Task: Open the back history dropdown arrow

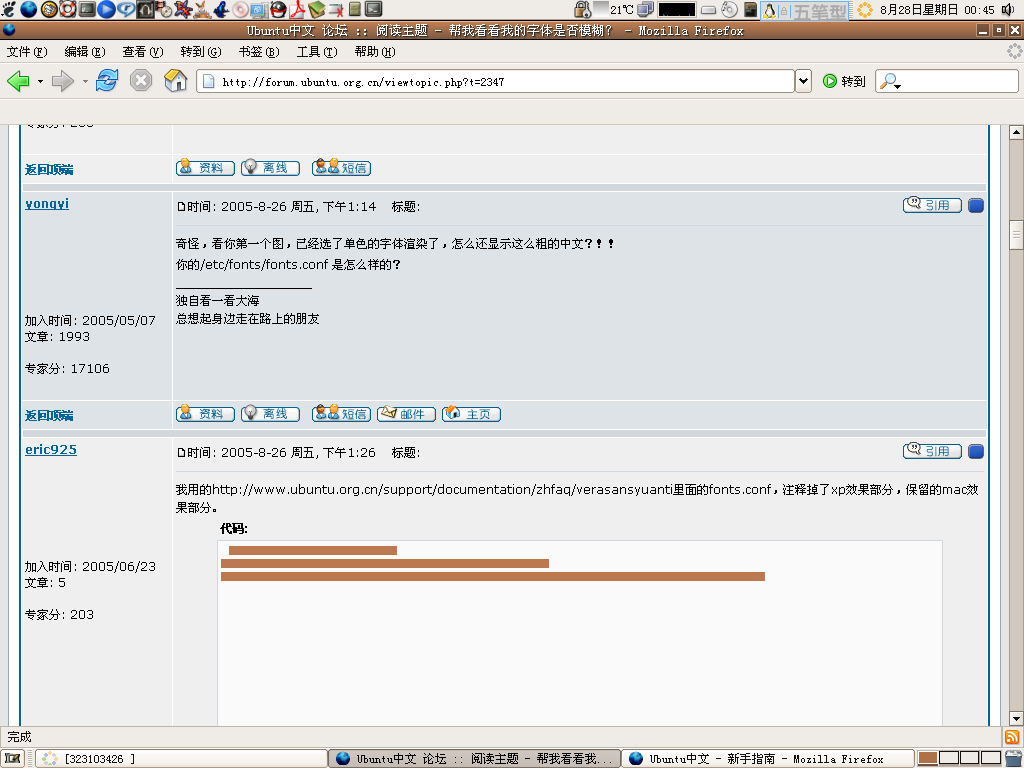Action: tap(40, 82)
